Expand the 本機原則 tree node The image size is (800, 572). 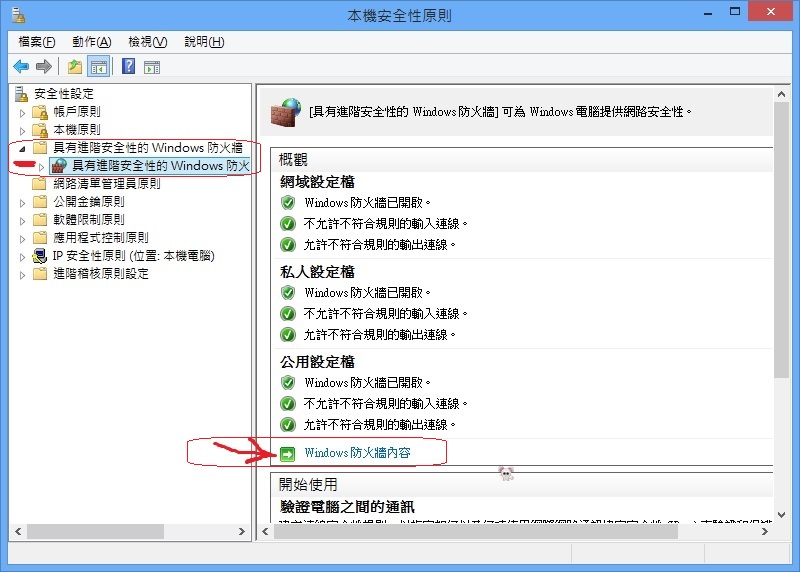[x=22, y=131]
